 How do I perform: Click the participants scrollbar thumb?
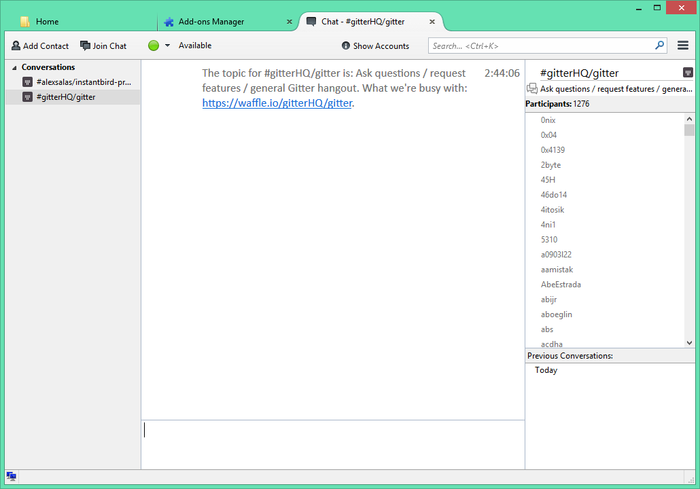(x=689, y=130)
